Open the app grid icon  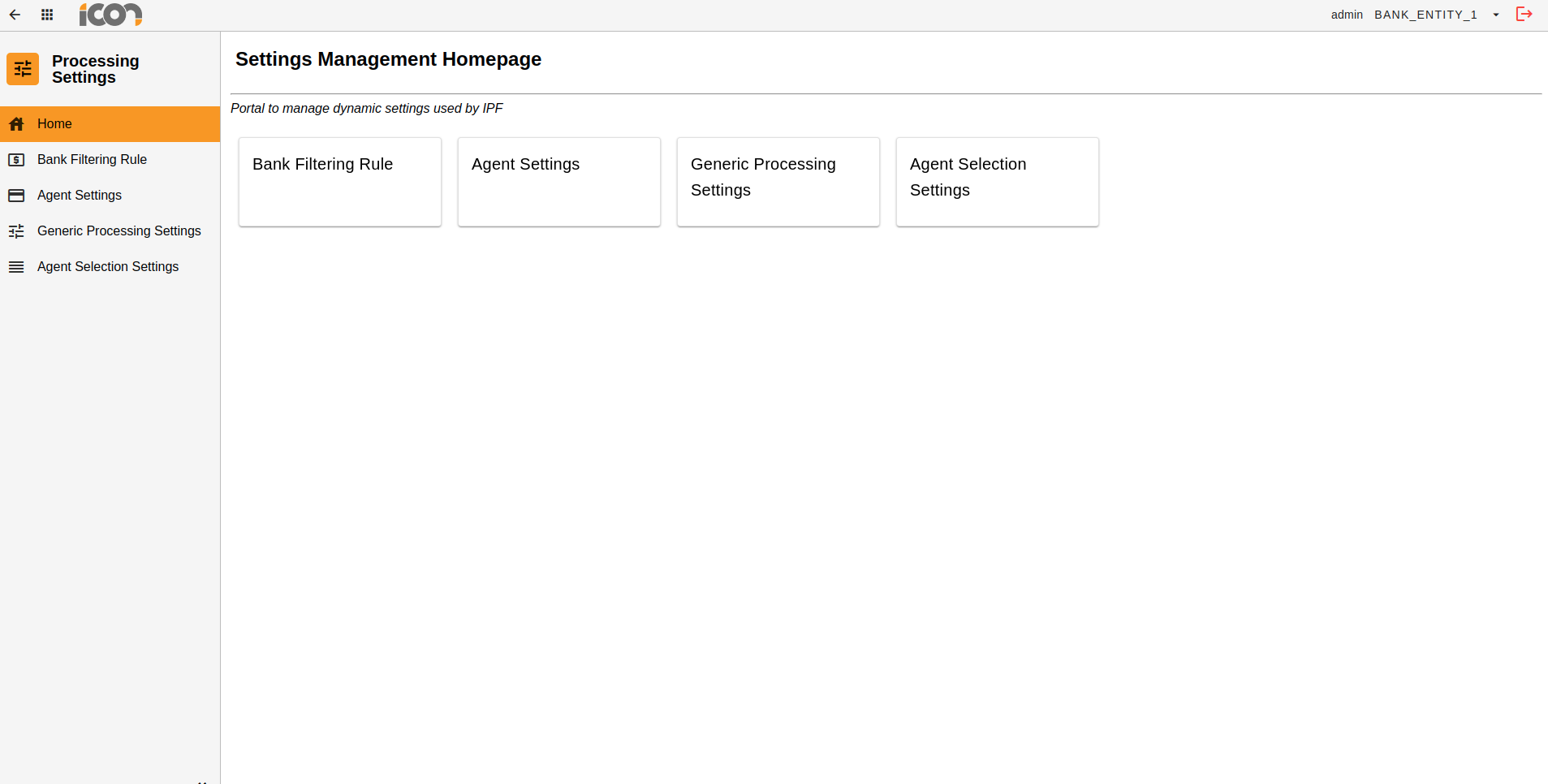[47, 15]
